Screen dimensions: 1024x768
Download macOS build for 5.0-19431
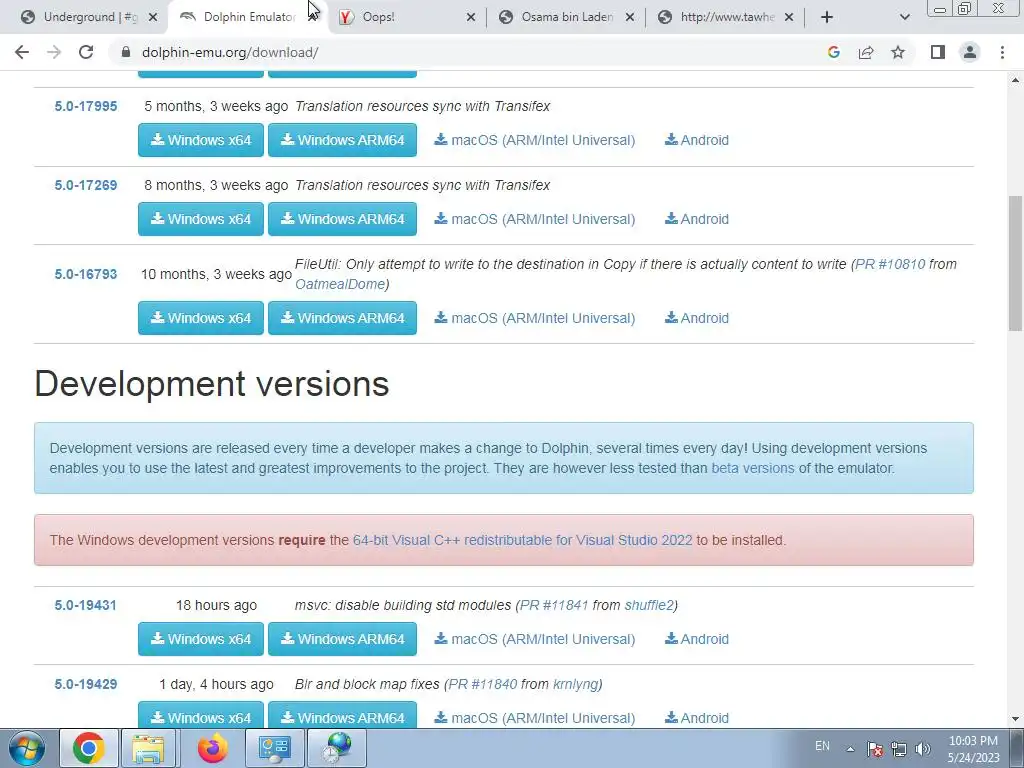(x=535, y=639)
